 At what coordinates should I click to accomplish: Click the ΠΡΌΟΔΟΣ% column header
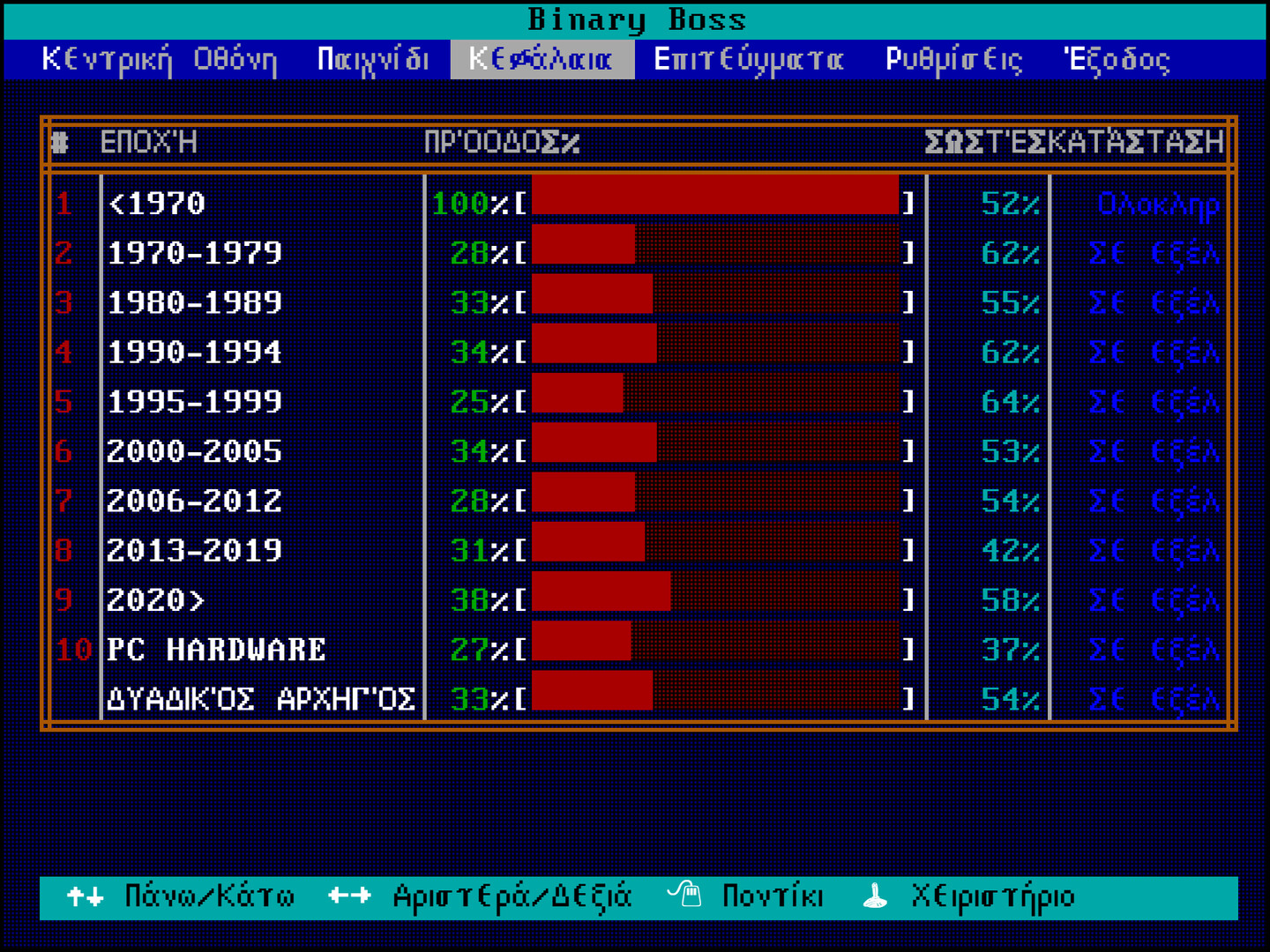[x=501, y=142]
